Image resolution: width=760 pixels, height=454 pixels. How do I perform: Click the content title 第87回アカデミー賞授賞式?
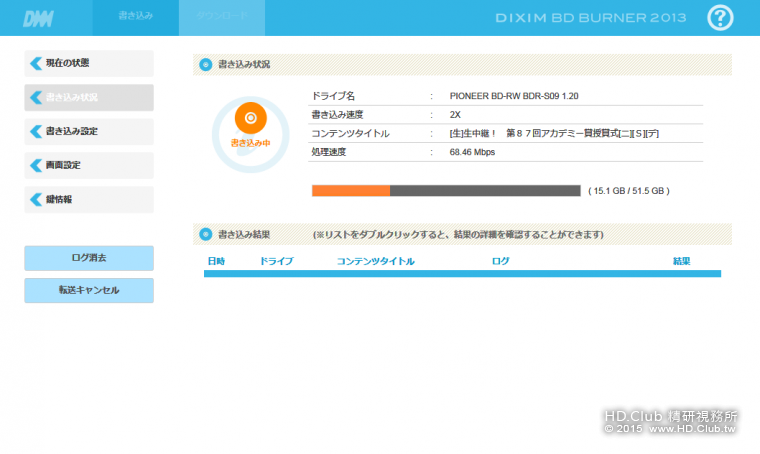click(x=554, y=133)
